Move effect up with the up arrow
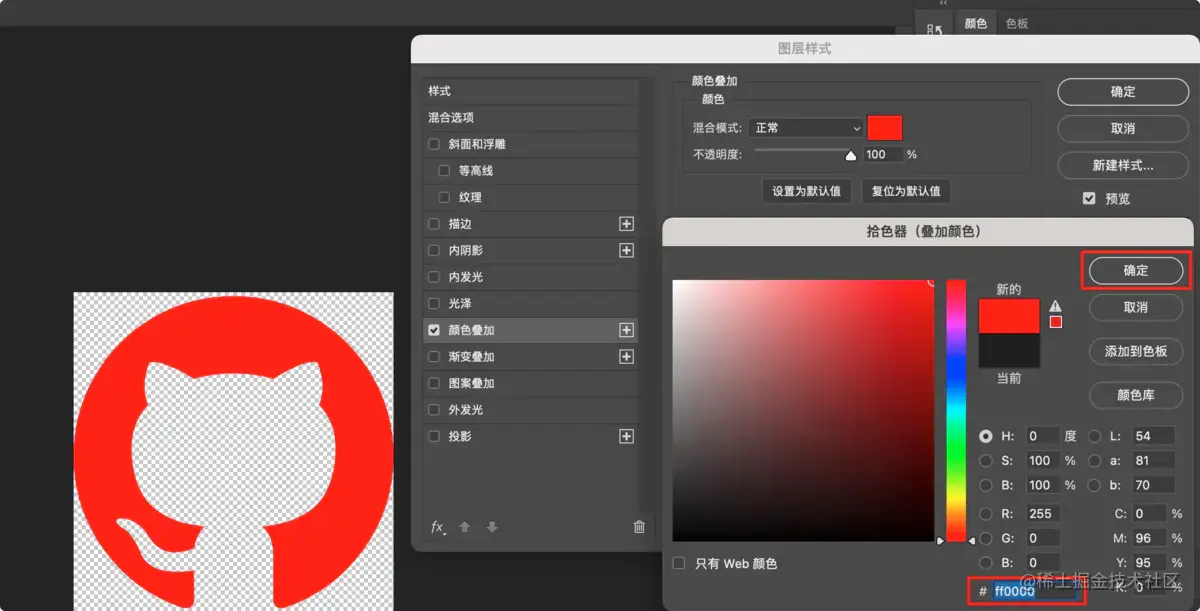The width and height of the screenshot is (1200, 611). click(x=464, y=527)
